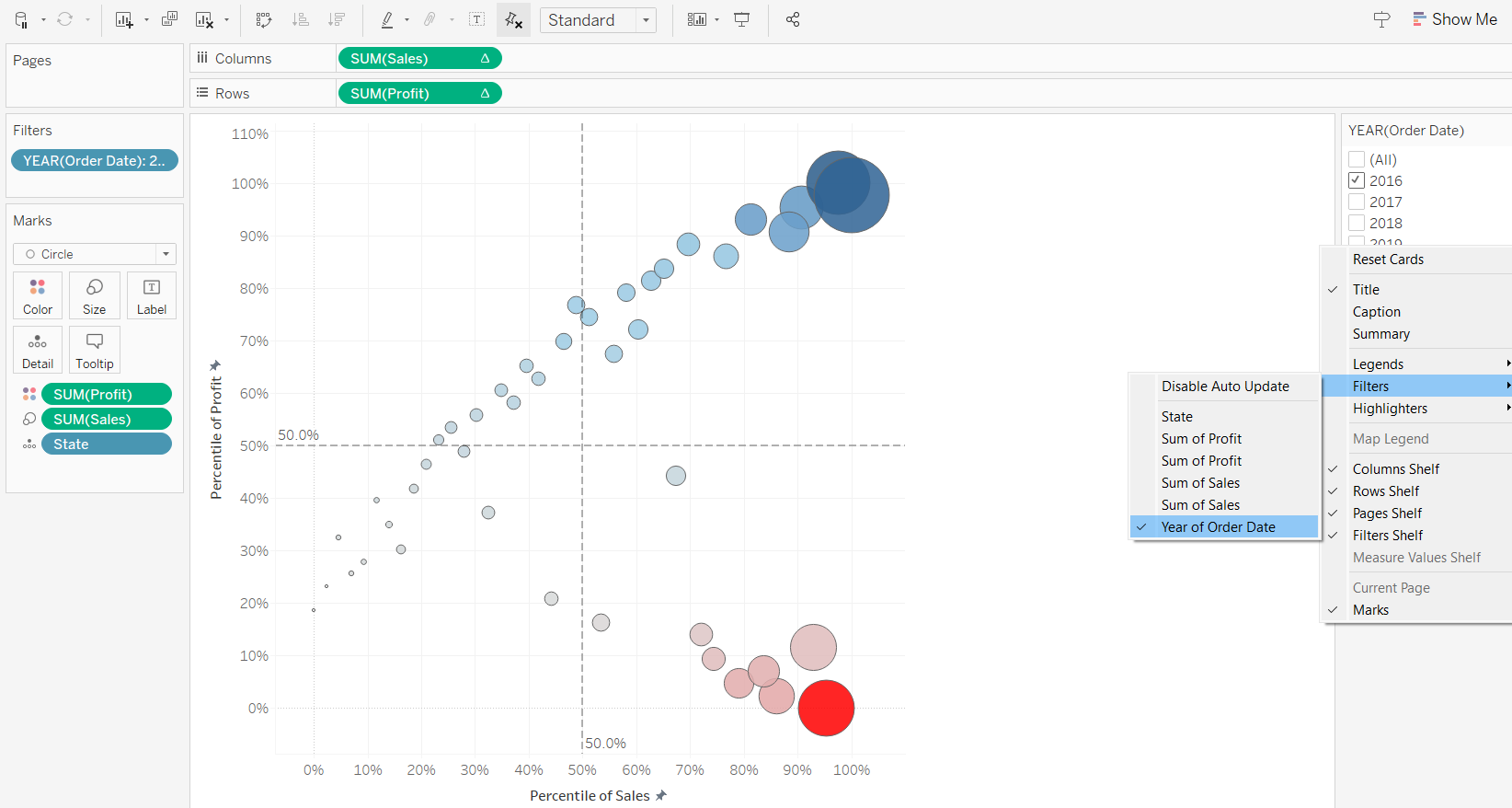This screenshot has width=1512, height=808.
Task: Open the Color card in Marks
Action: [x=38, y=295]
